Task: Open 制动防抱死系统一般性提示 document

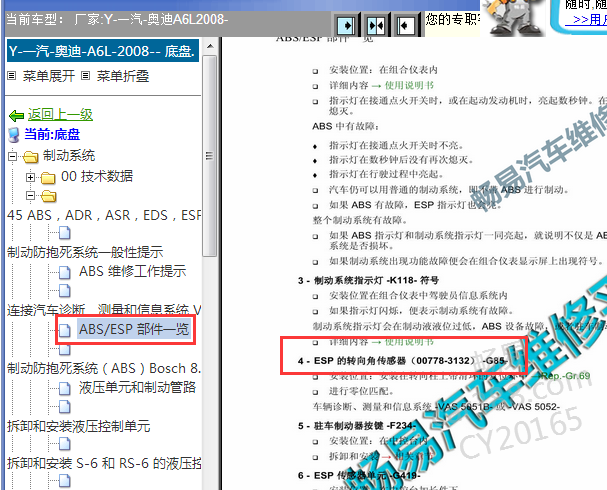Action: [x=85, y=252]
